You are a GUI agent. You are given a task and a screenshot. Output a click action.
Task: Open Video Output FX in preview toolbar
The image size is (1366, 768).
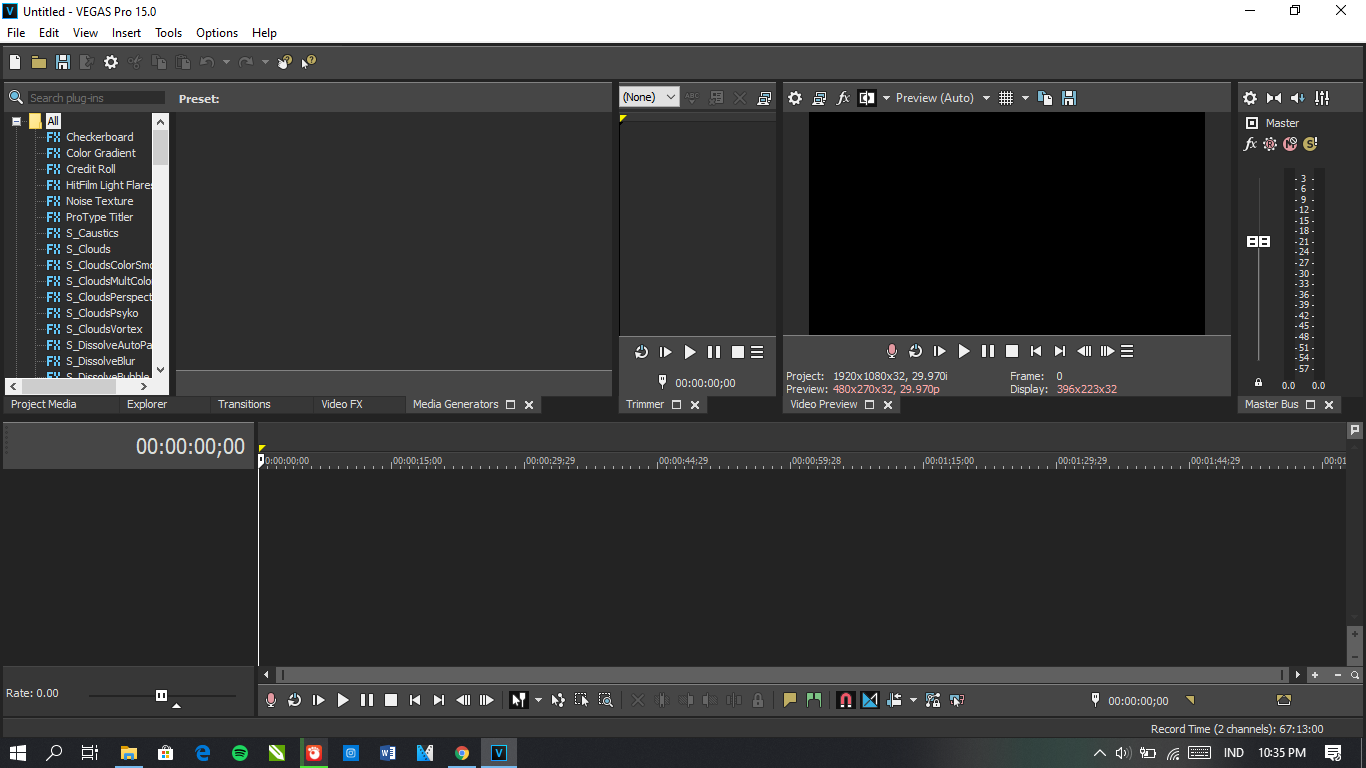pyautogui.click(x=843, y=98)
